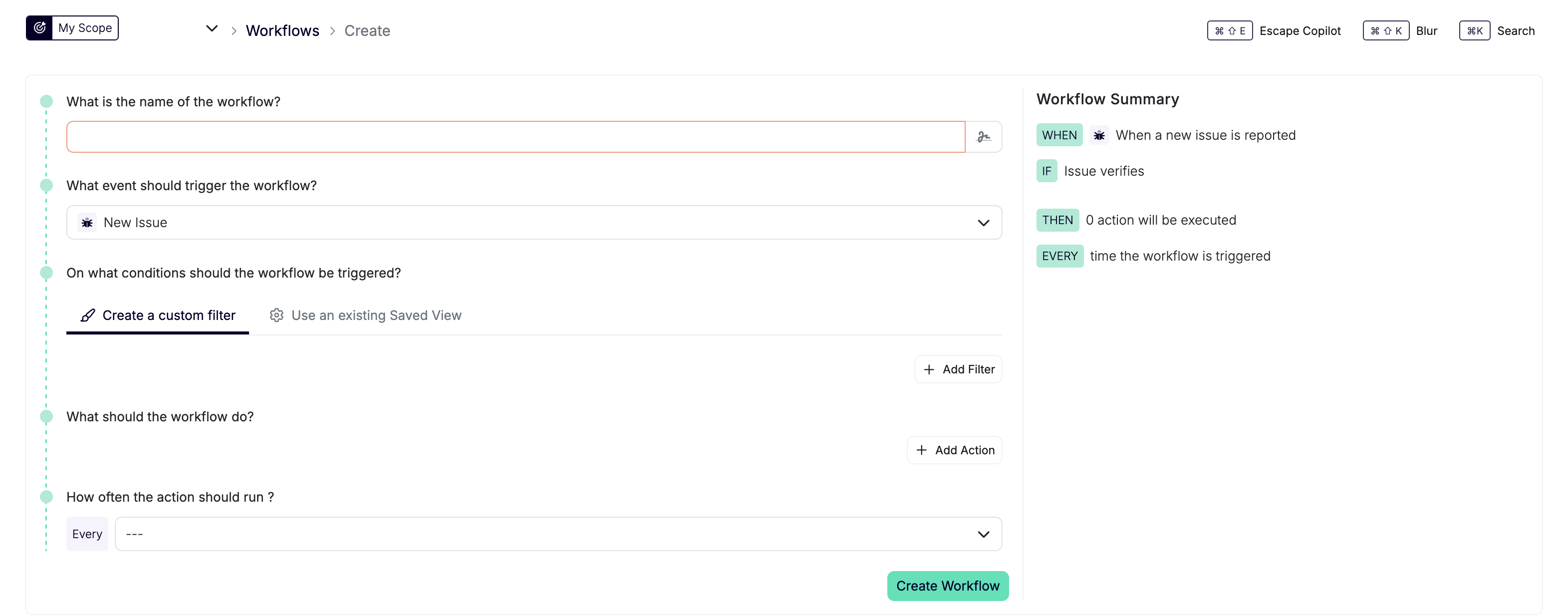Click the plus icon on Add Action
Image resolution: width=1568 pixels, height=616 pixels.
point(921,450)
